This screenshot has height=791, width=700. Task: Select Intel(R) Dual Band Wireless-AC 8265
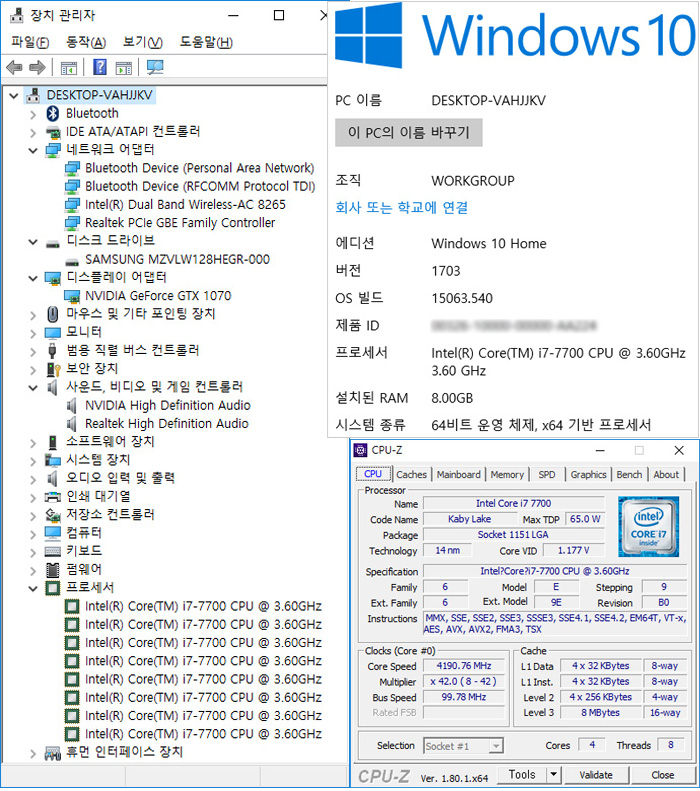click(185, 204)
